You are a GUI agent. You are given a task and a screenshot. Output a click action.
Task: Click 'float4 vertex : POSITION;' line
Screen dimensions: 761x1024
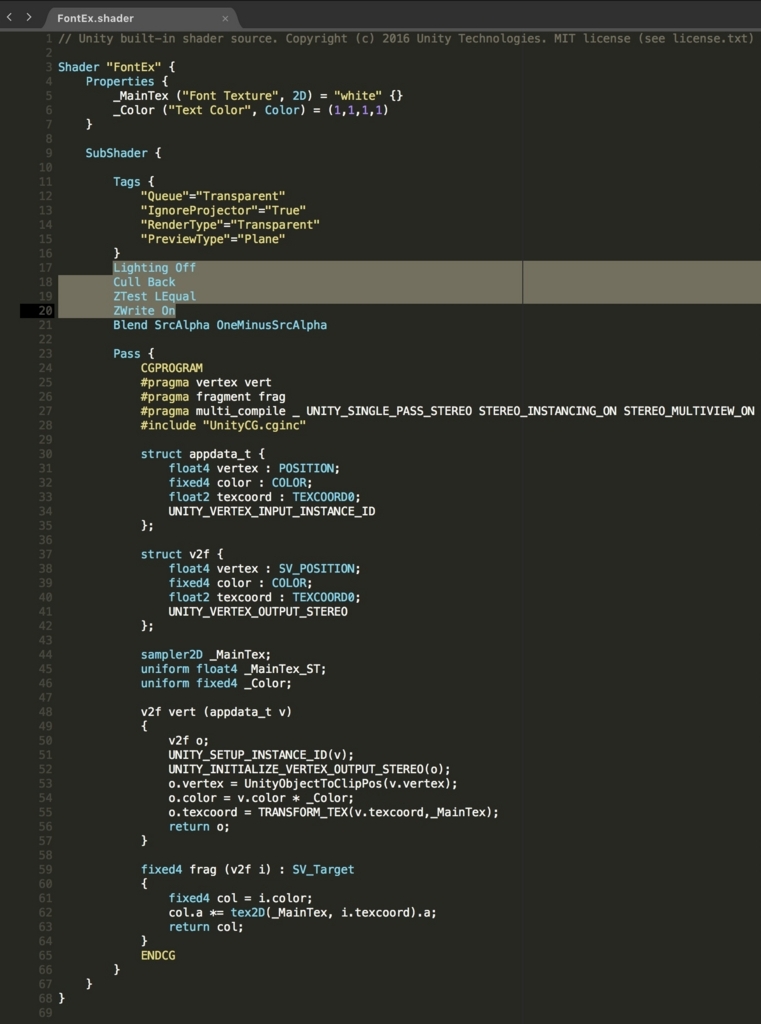[255, 469]
